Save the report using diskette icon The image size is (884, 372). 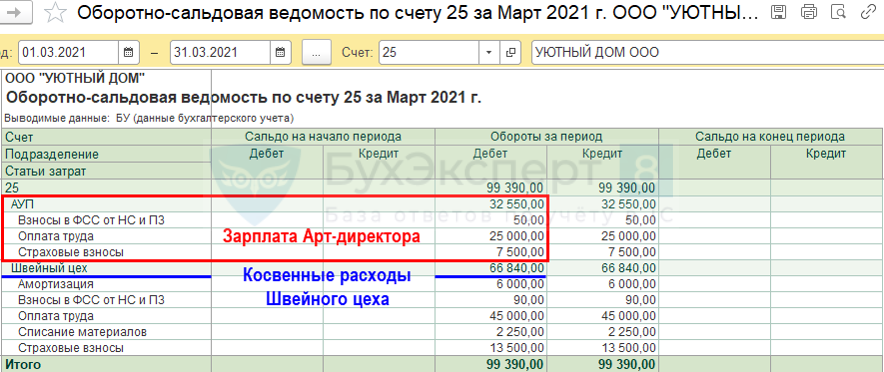click(779, 12)
